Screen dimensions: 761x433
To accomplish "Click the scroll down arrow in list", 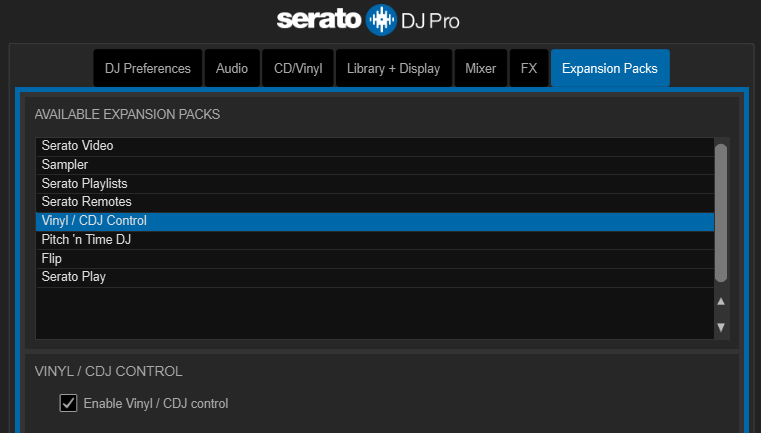I will [x=721, y=327].
